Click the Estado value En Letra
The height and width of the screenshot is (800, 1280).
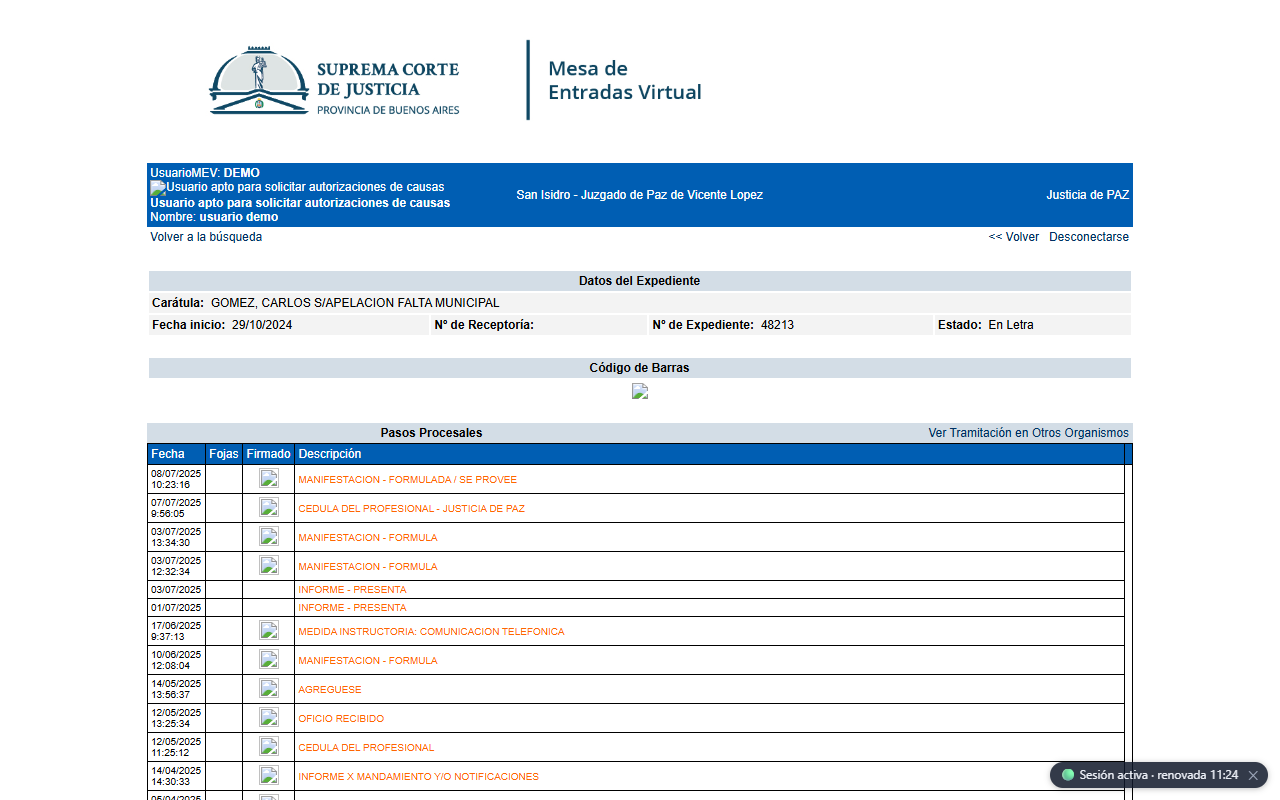tap(1011, 325)
